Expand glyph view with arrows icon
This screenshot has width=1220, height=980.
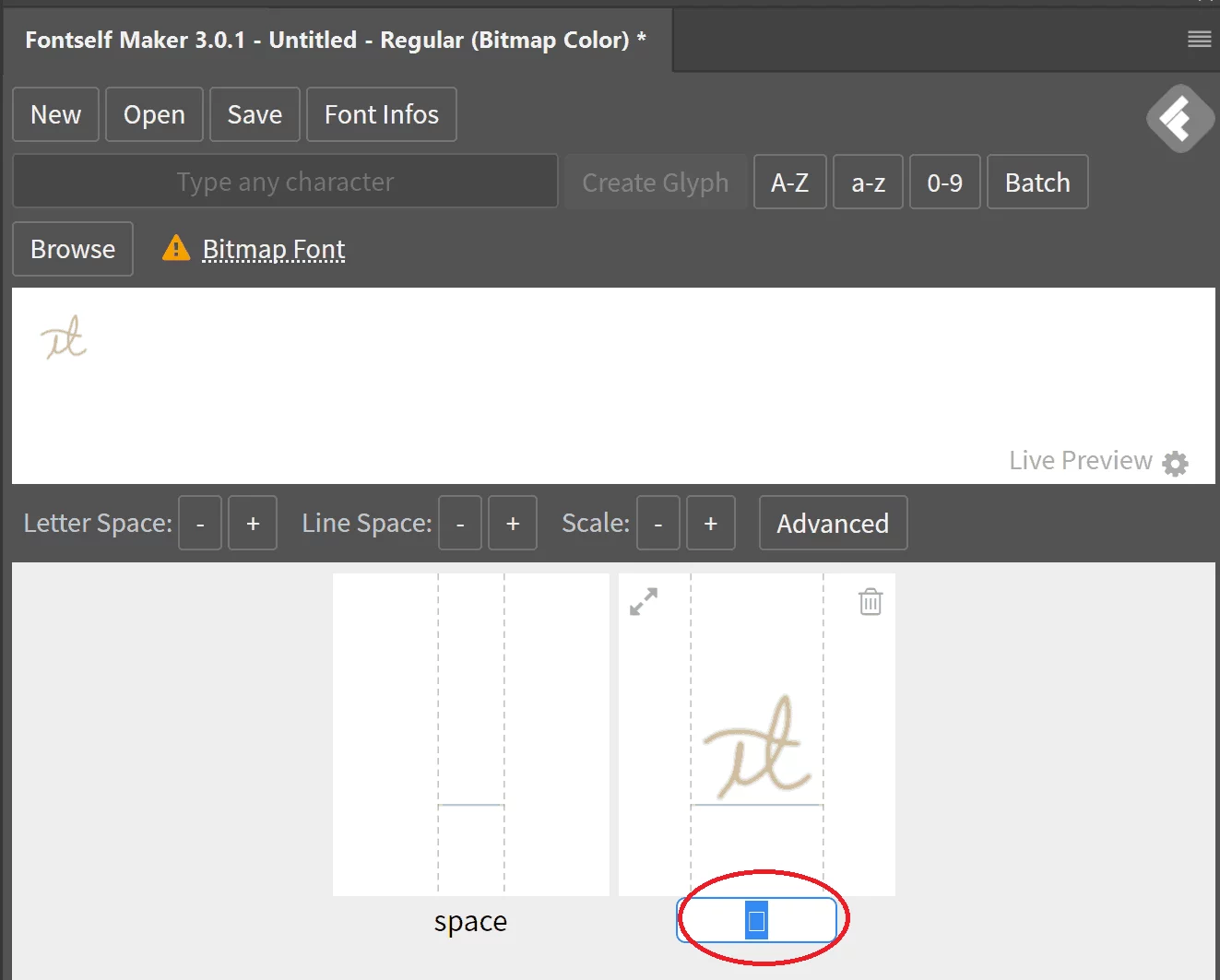tap(644, 602)
